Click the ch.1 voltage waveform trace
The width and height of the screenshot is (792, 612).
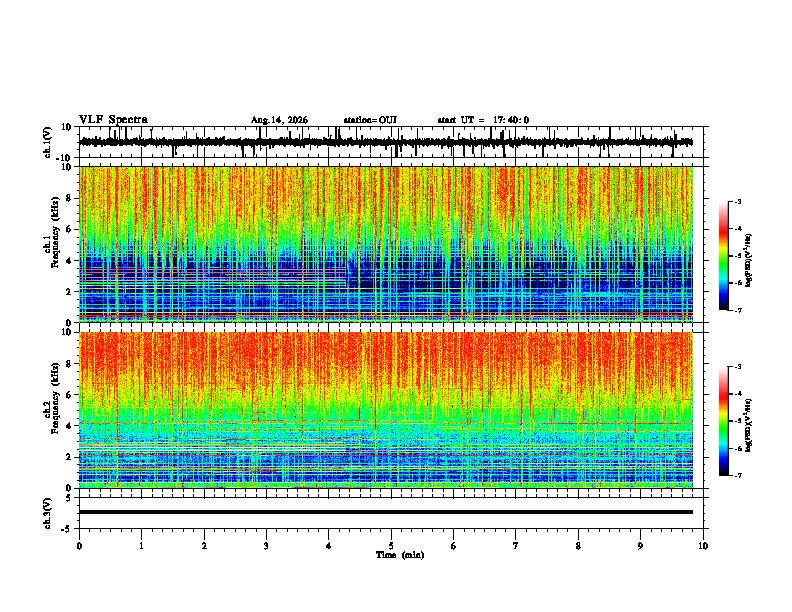tap(386, 142)
